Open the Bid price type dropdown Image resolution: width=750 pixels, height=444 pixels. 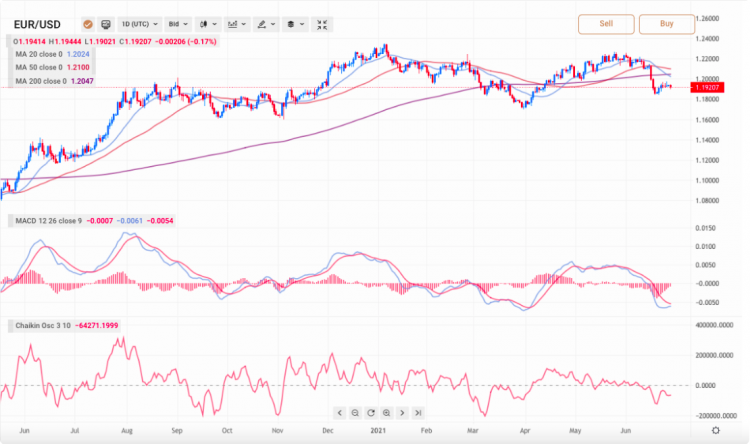(x=178, y=22)
